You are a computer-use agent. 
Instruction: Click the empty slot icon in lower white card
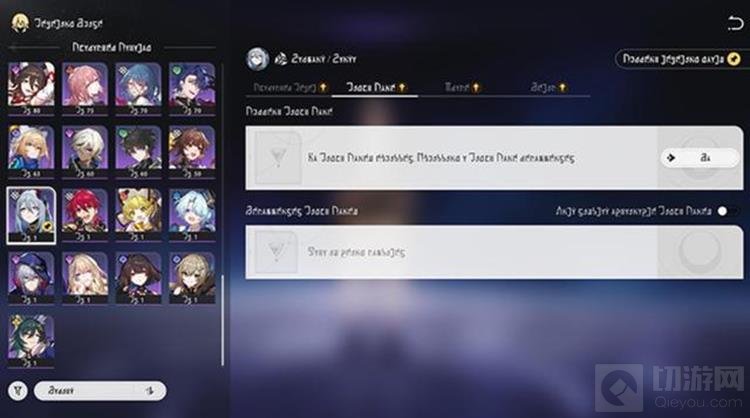point(276,252)
